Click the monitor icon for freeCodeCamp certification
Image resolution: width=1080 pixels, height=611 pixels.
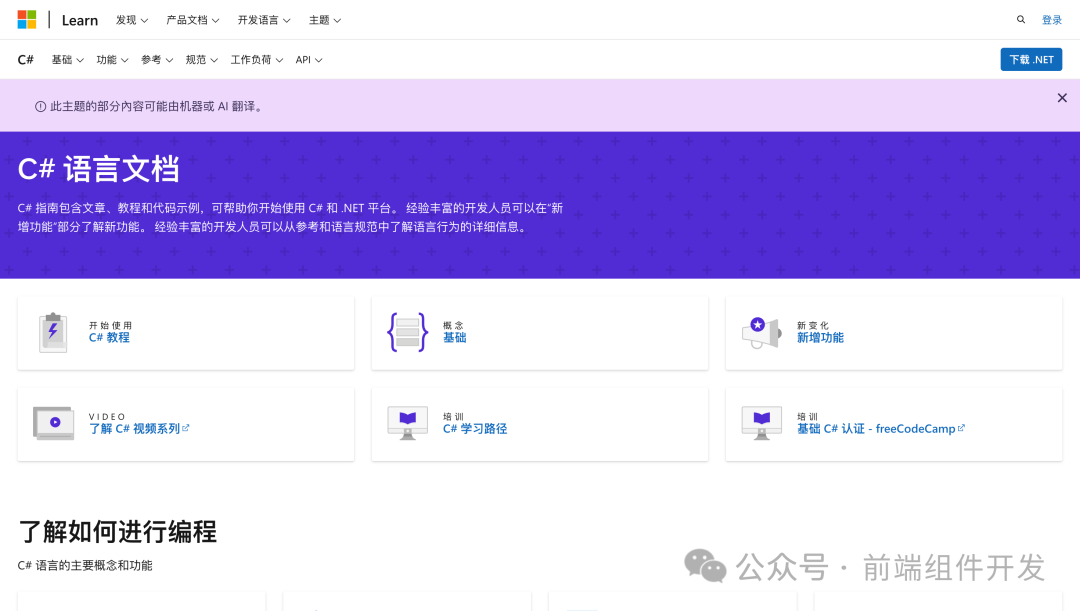tap(762, 423)
